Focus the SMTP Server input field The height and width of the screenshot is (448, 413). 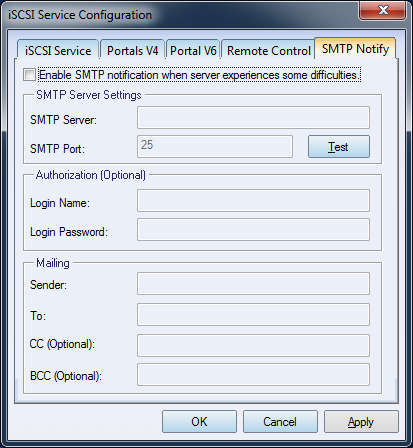click(x=253, y=118)
